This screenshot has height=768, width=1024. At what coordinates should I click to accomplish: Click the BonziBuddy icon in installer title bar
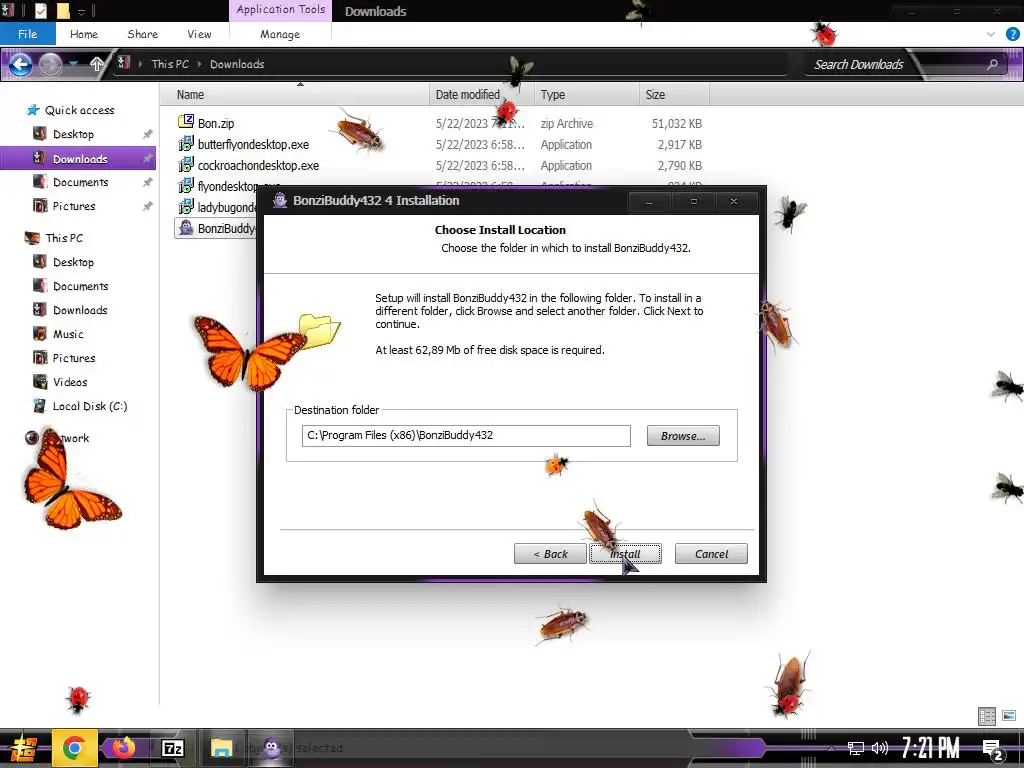[280, 200]
